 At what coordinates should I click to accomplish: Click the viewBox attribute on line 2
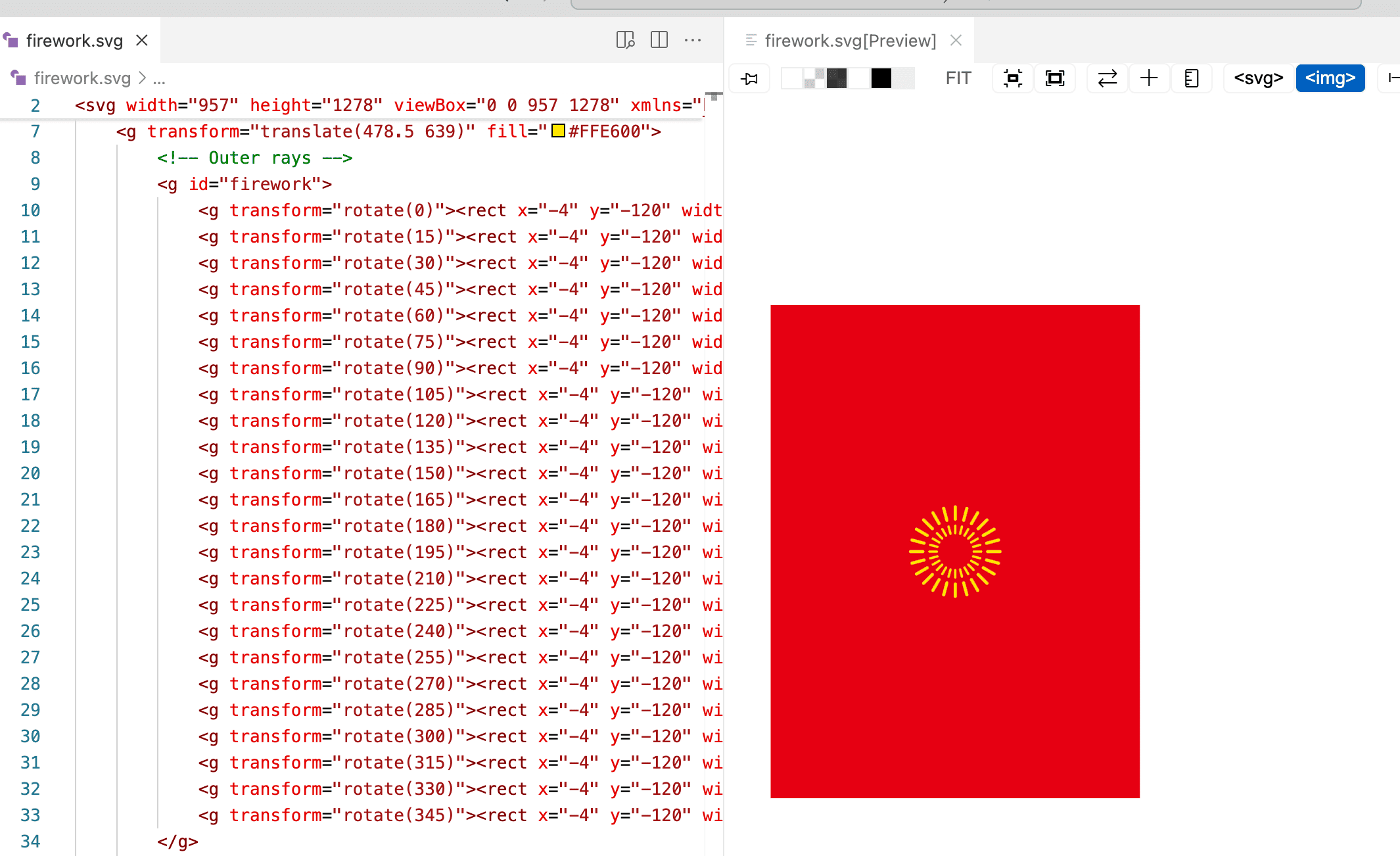click(506, 105)
